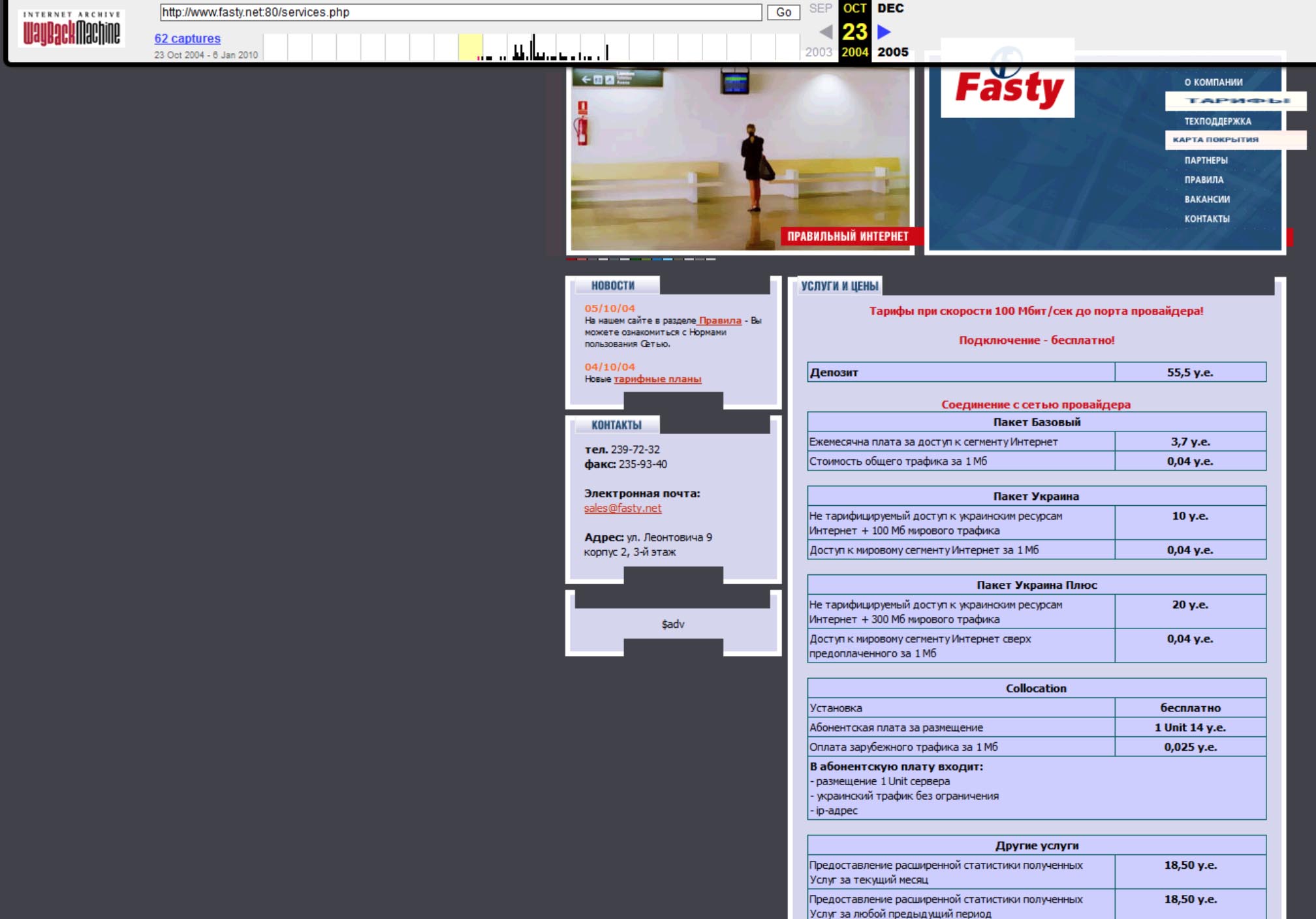Open the Вакансии menu item

point(1207,200)
